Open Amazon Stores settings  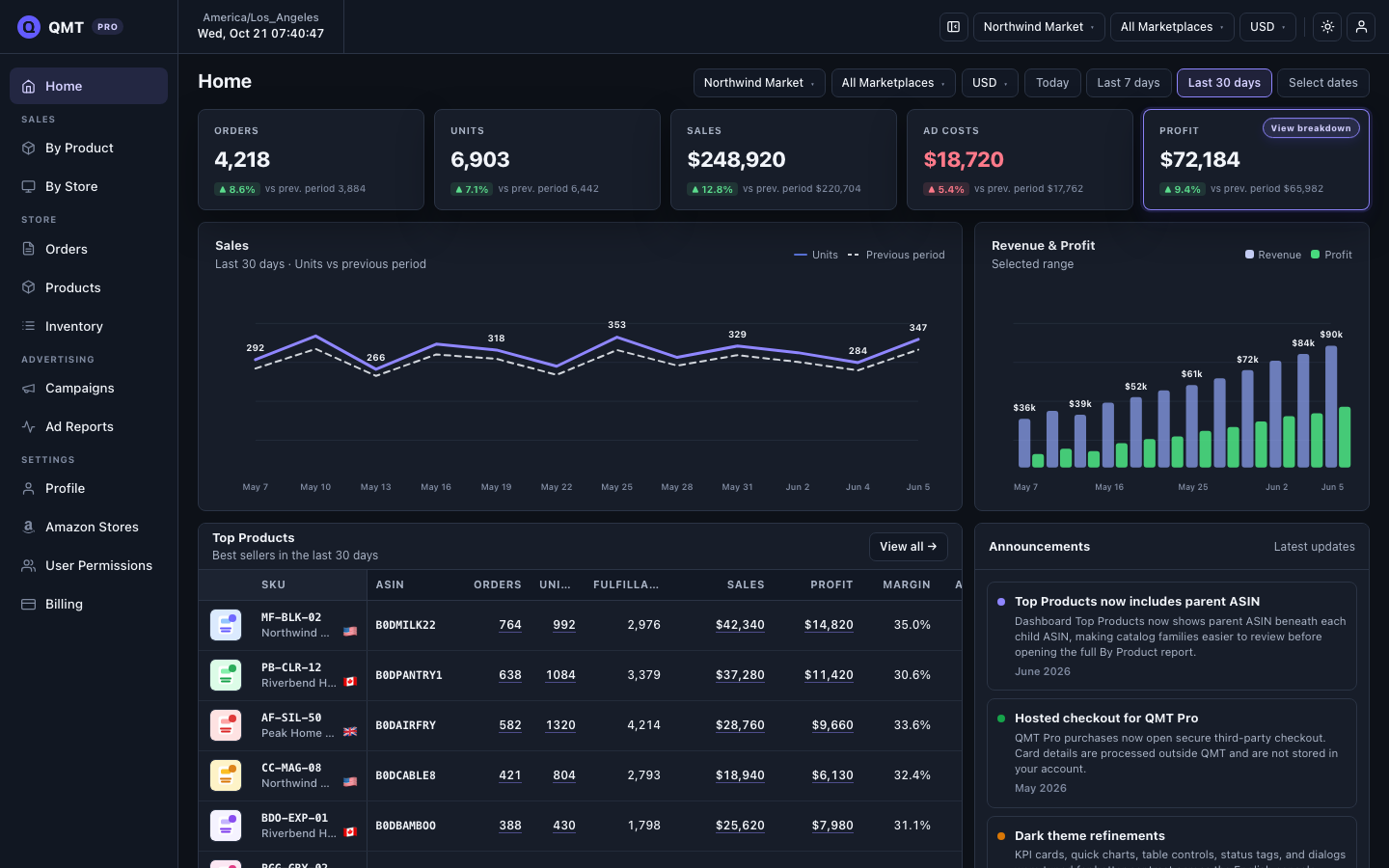89,527
